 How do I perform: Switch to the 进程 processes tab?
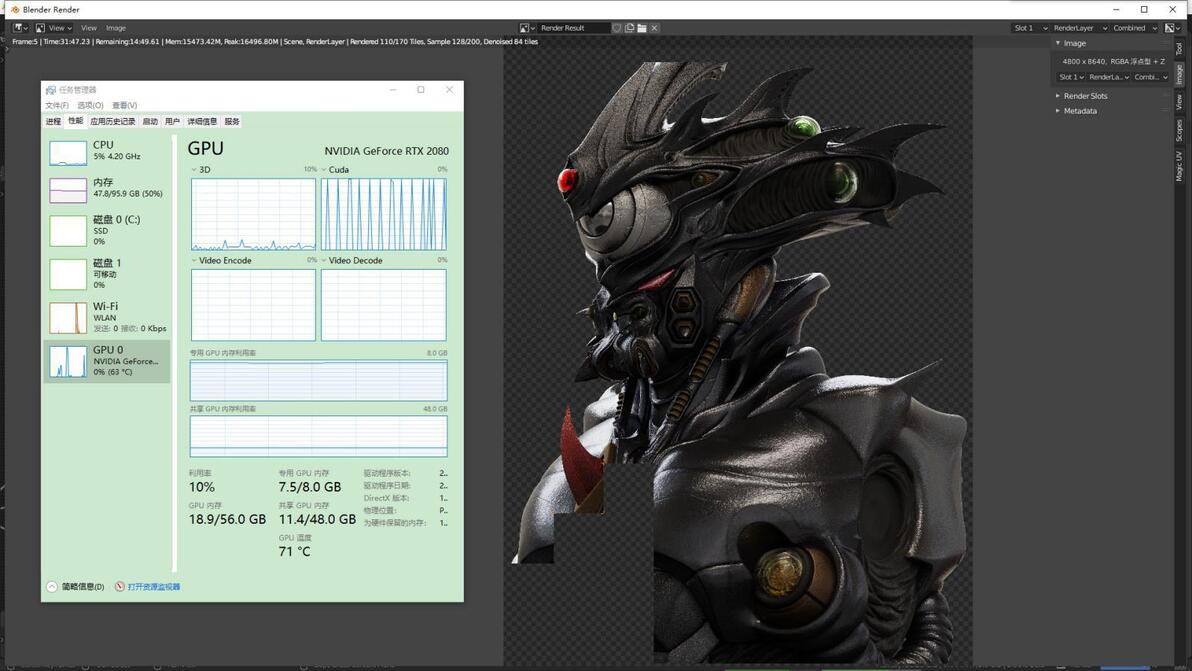(x=53, y=122)
